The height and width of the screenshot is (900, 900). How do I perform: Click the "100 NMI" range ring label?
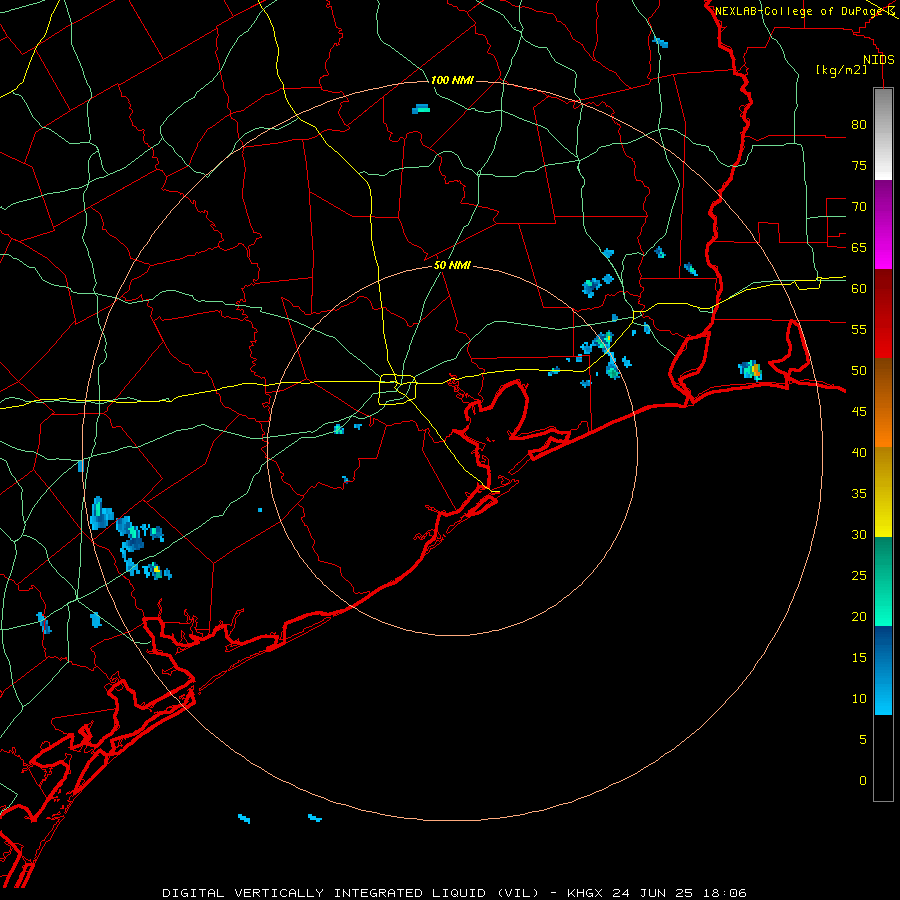click(x=452, y=80)
